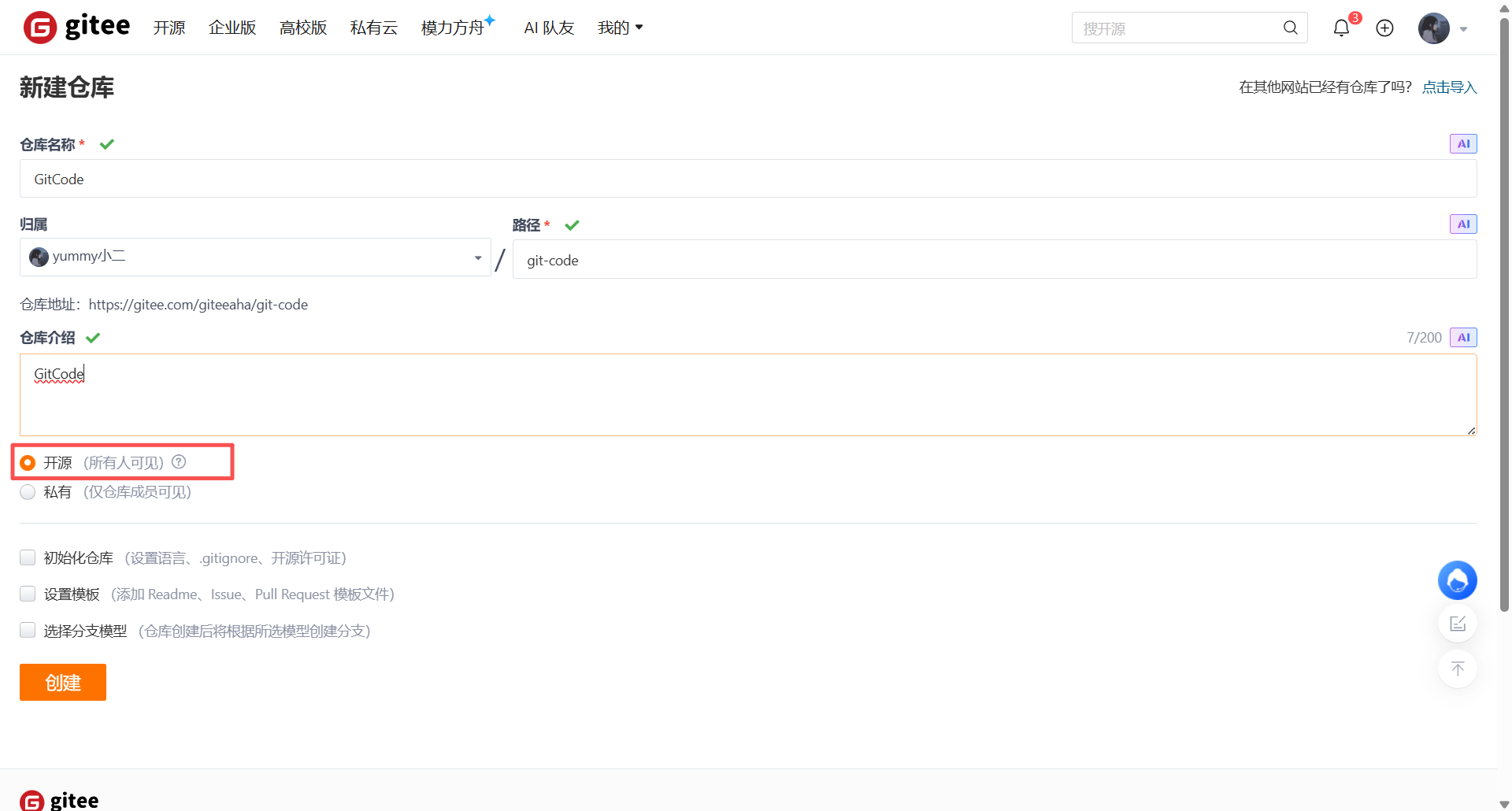Click the help icon next to 开源
This screenshot has width=1512, height=811.
179,462
